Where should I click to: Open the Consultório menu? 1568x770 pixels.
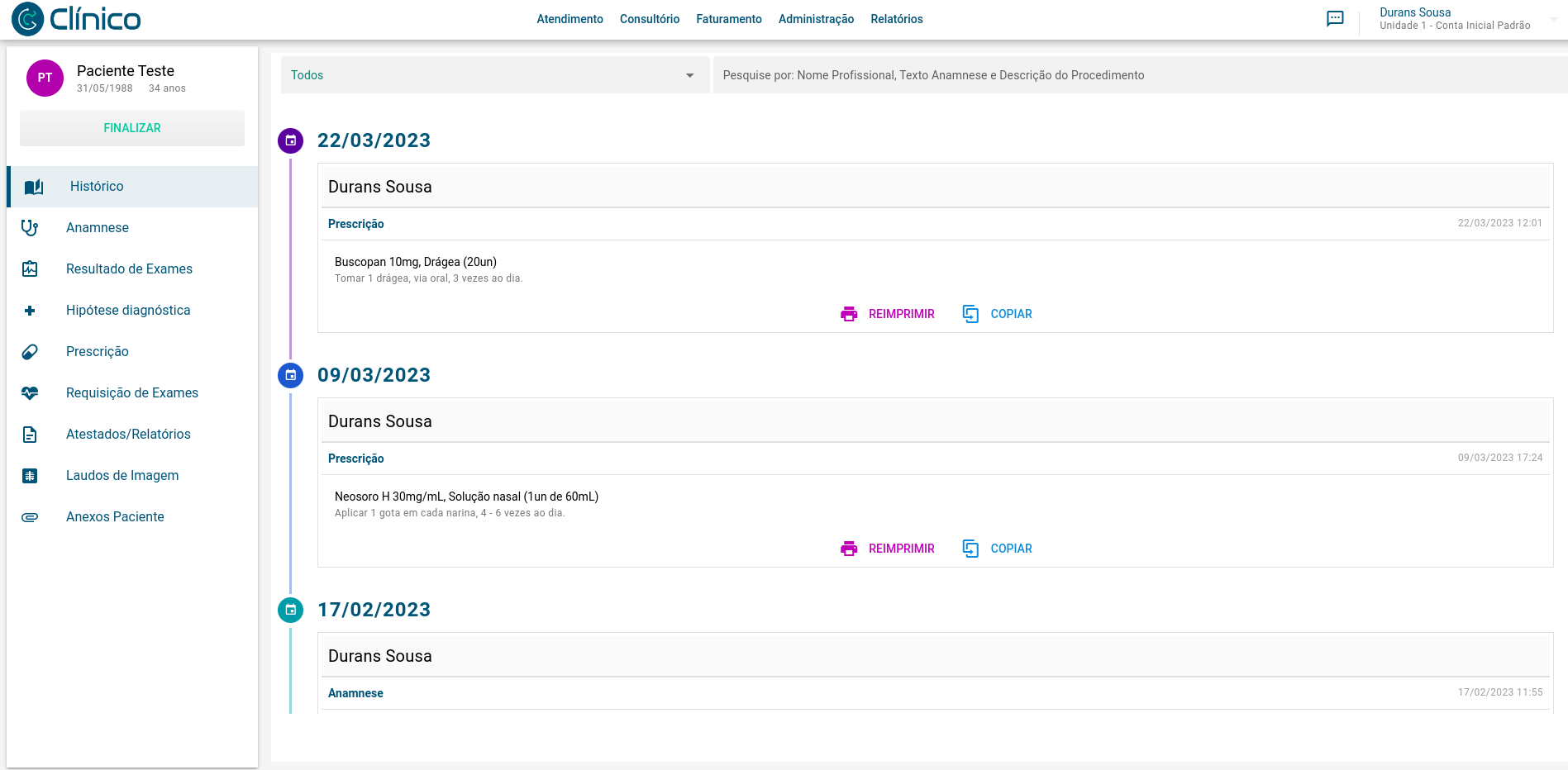(x=649, y=19)
